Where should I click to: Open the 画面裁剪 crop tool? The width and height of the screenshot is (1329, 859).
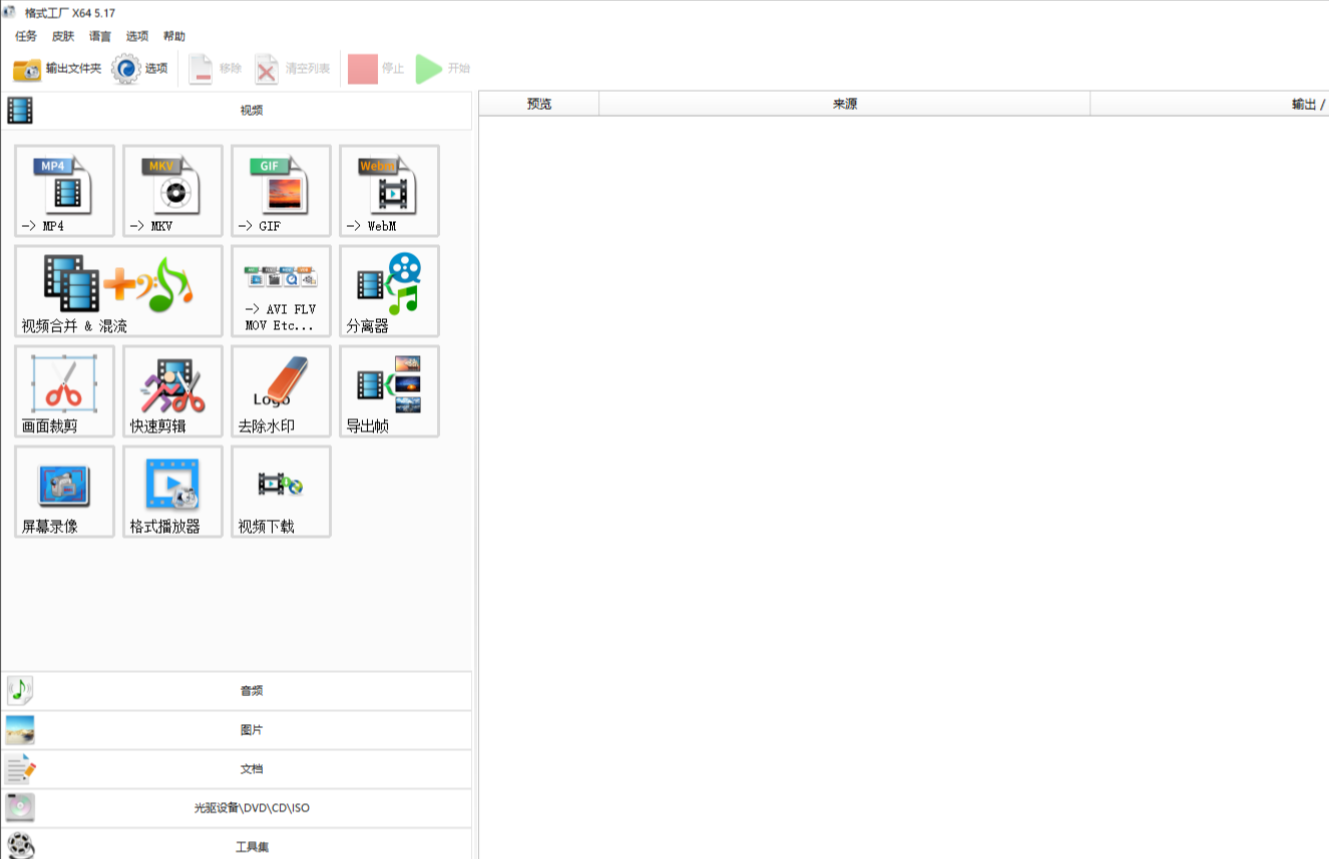pos(65,391)
